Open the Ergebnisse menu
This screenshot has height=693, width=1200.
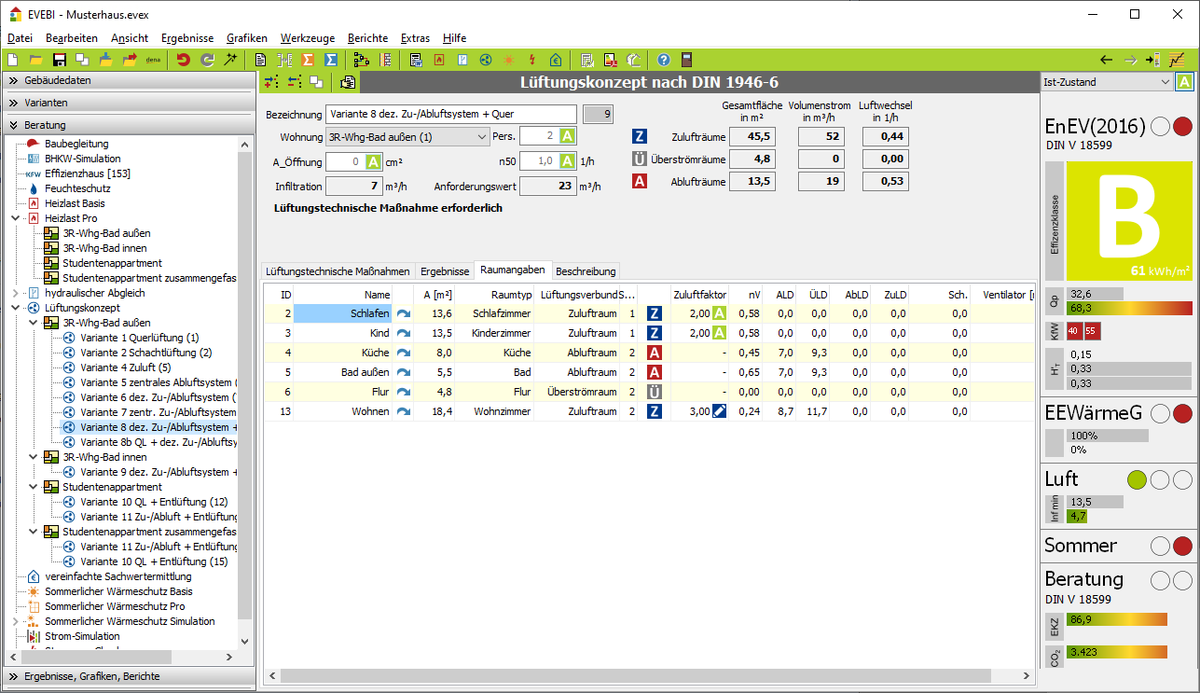click(188, 37)
